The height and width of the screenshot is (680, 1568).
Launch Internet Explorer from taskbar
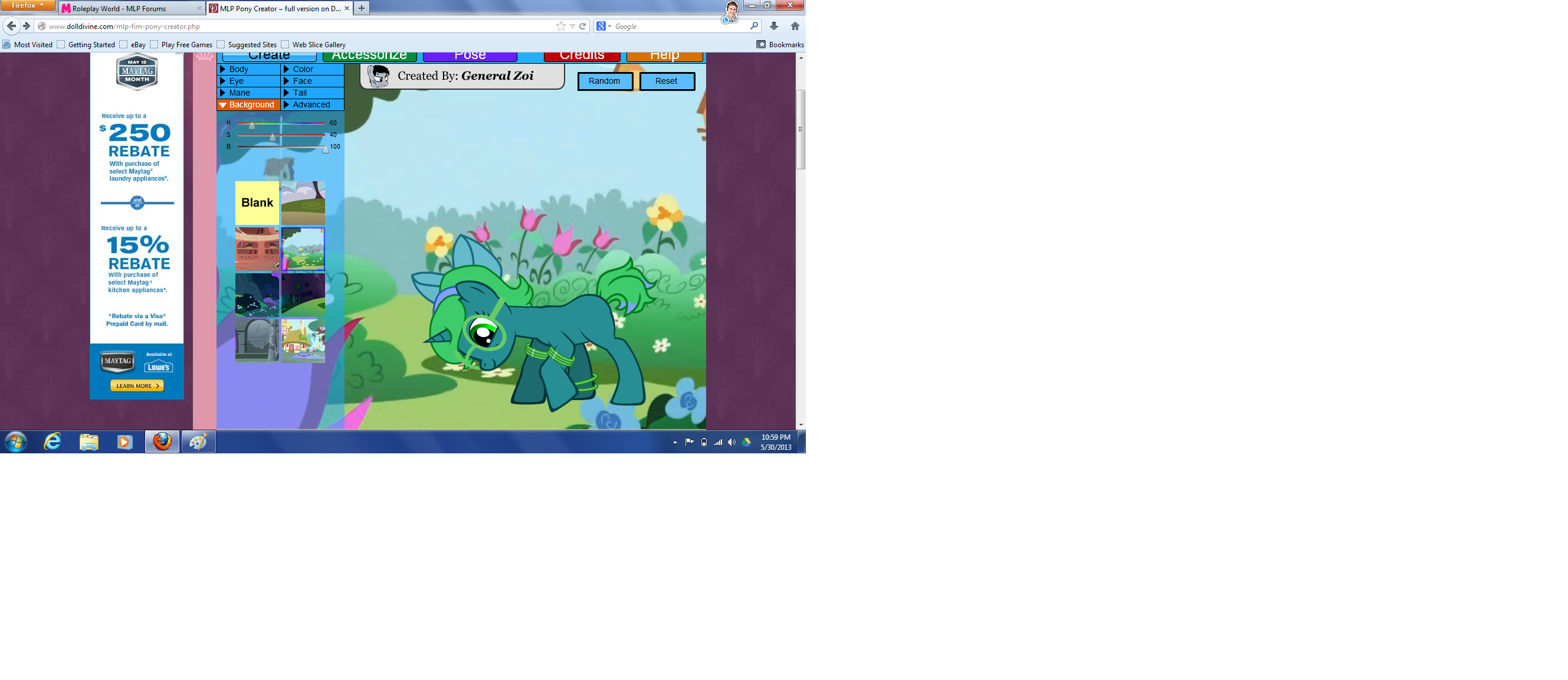[53, 442]
